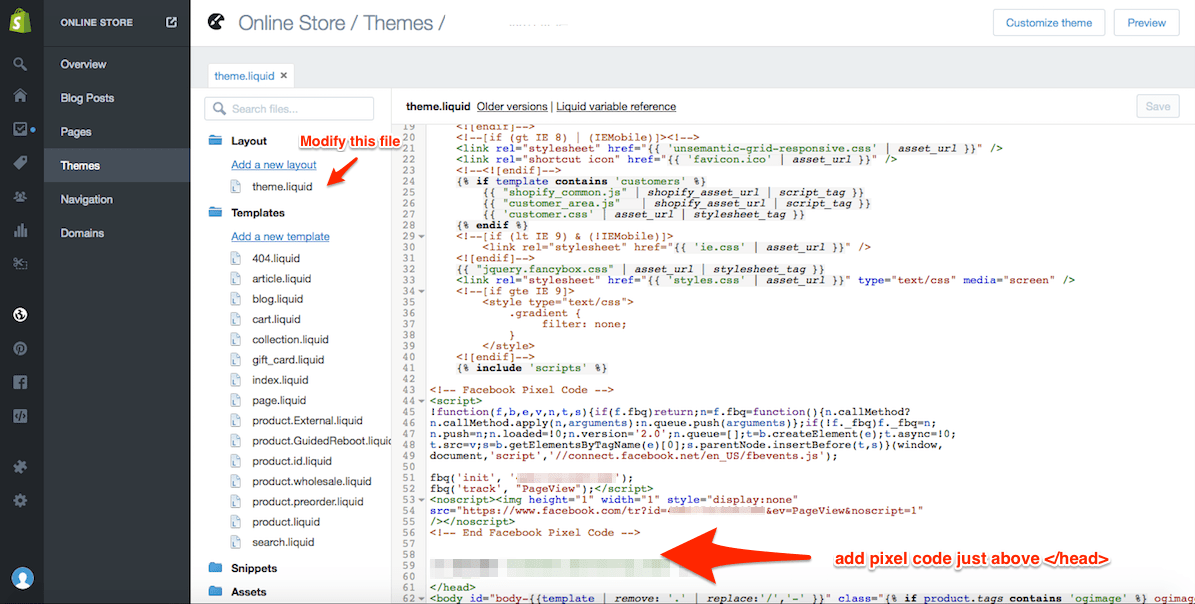Open article.liquid template file
Screen dimensions: 1195x604
(281, 279)
